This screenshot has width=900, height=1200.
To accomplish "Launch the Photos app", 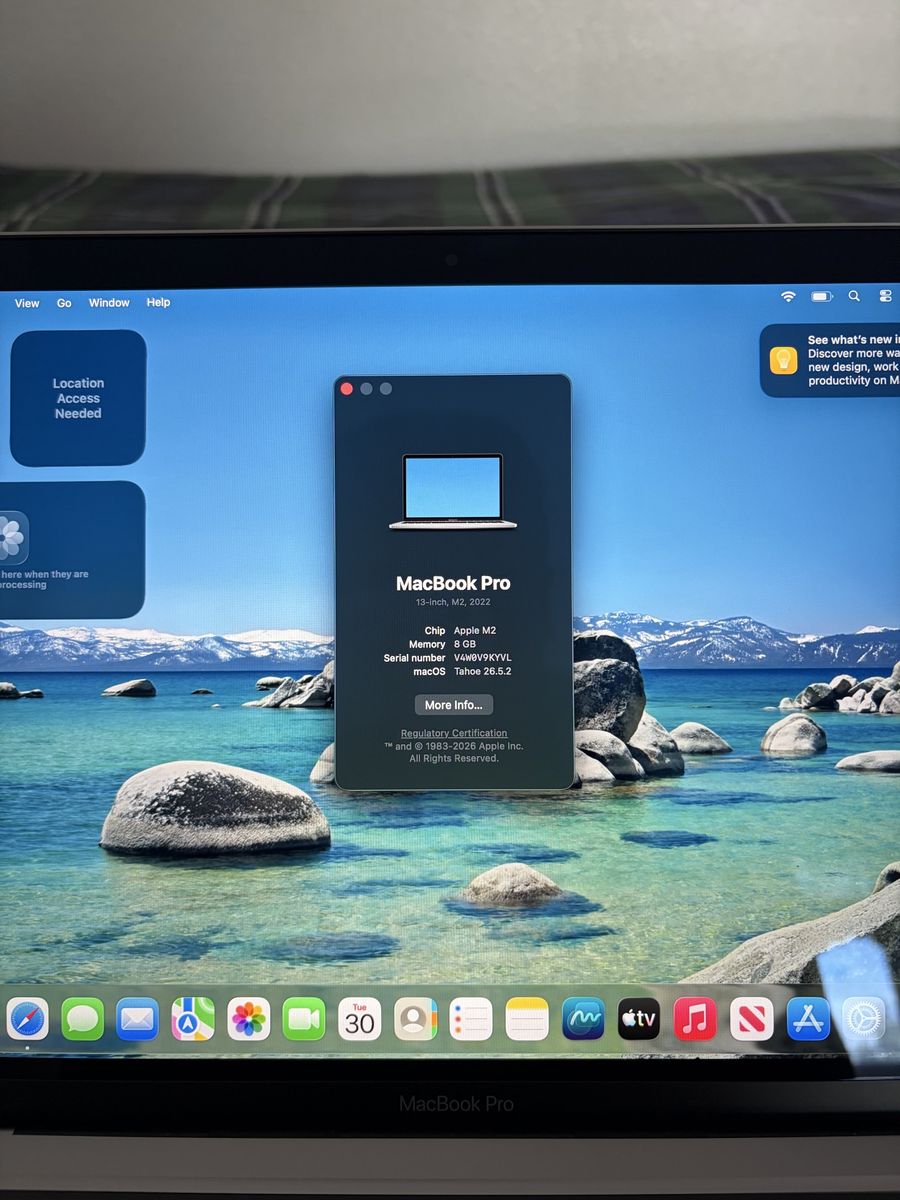I will tap(249, 1019).
